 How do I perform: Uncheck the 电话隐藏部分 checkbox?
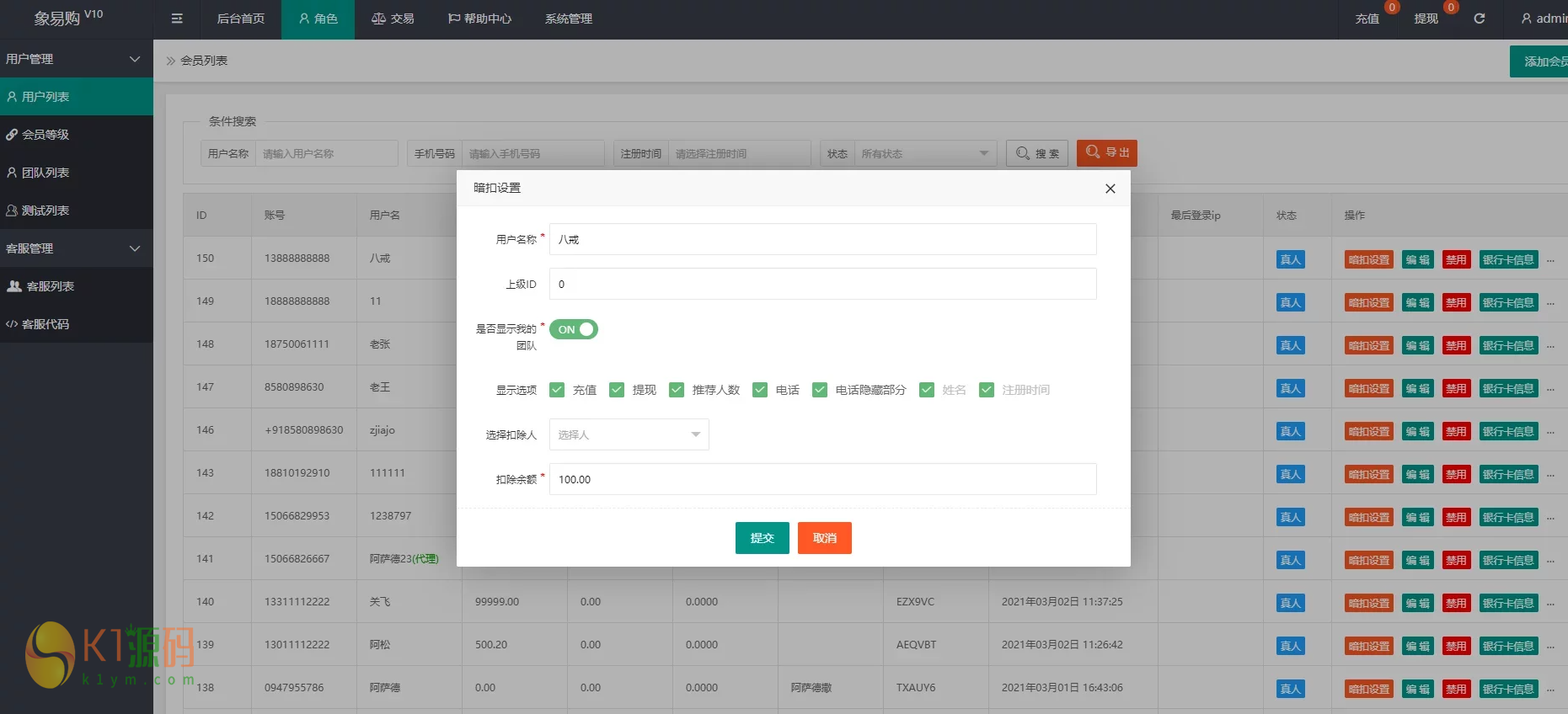point(820,390)
